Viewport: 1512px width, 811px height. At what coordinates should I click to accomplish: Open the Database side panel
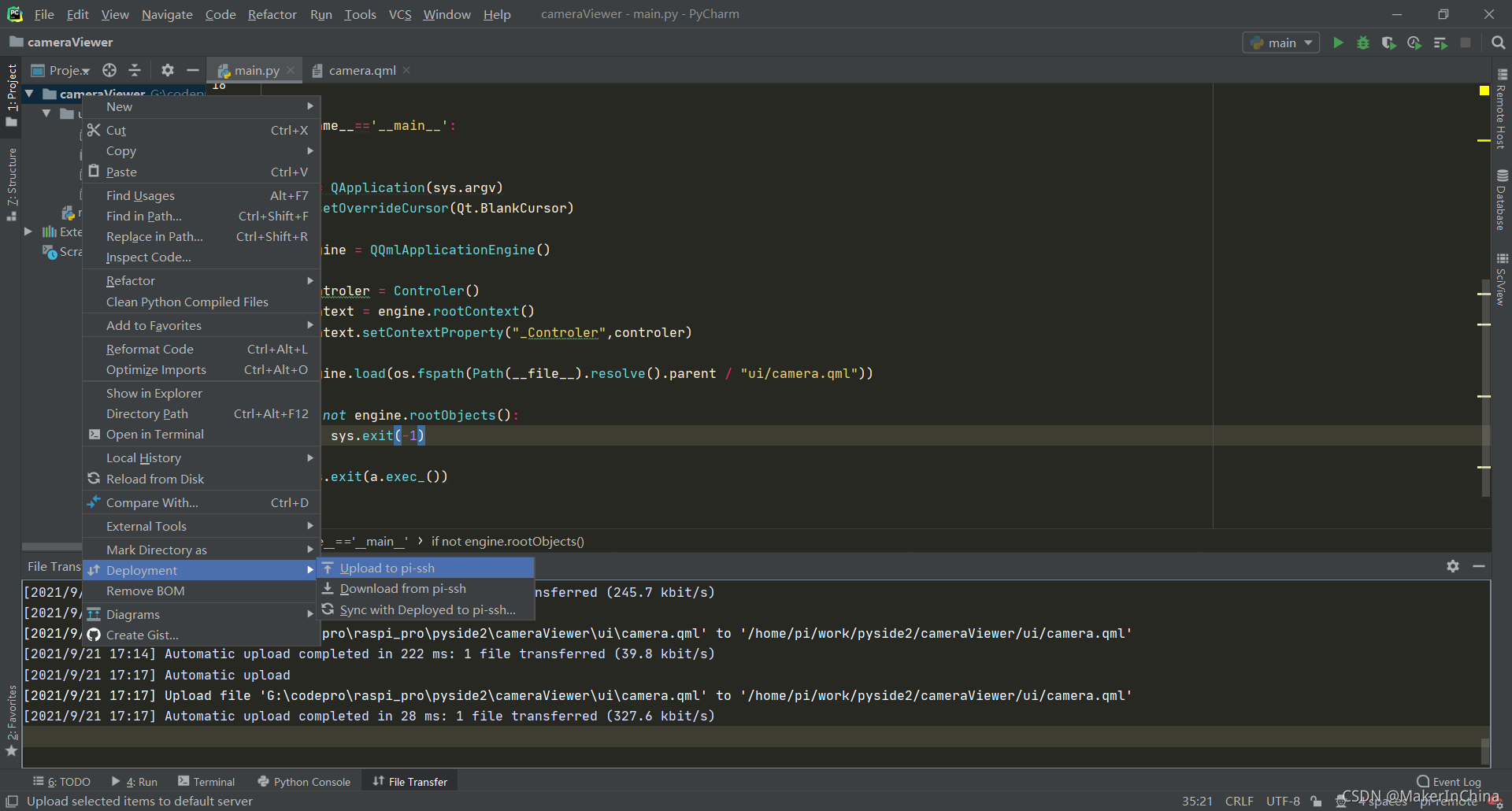click(1502, 200)
